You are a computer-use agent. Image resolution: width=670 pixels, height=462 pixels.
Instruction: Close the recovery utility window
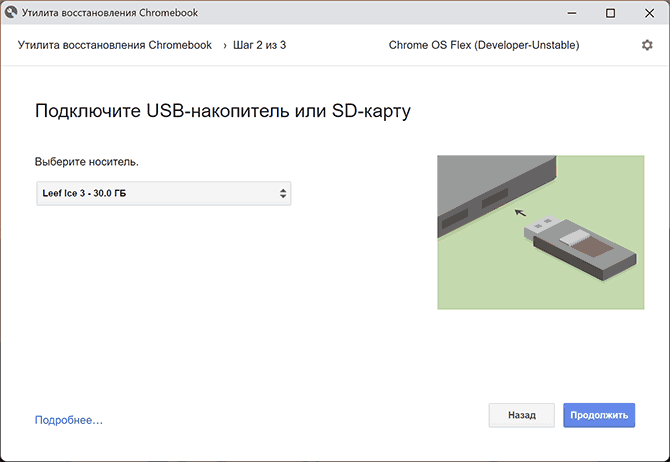coord(649,13)
